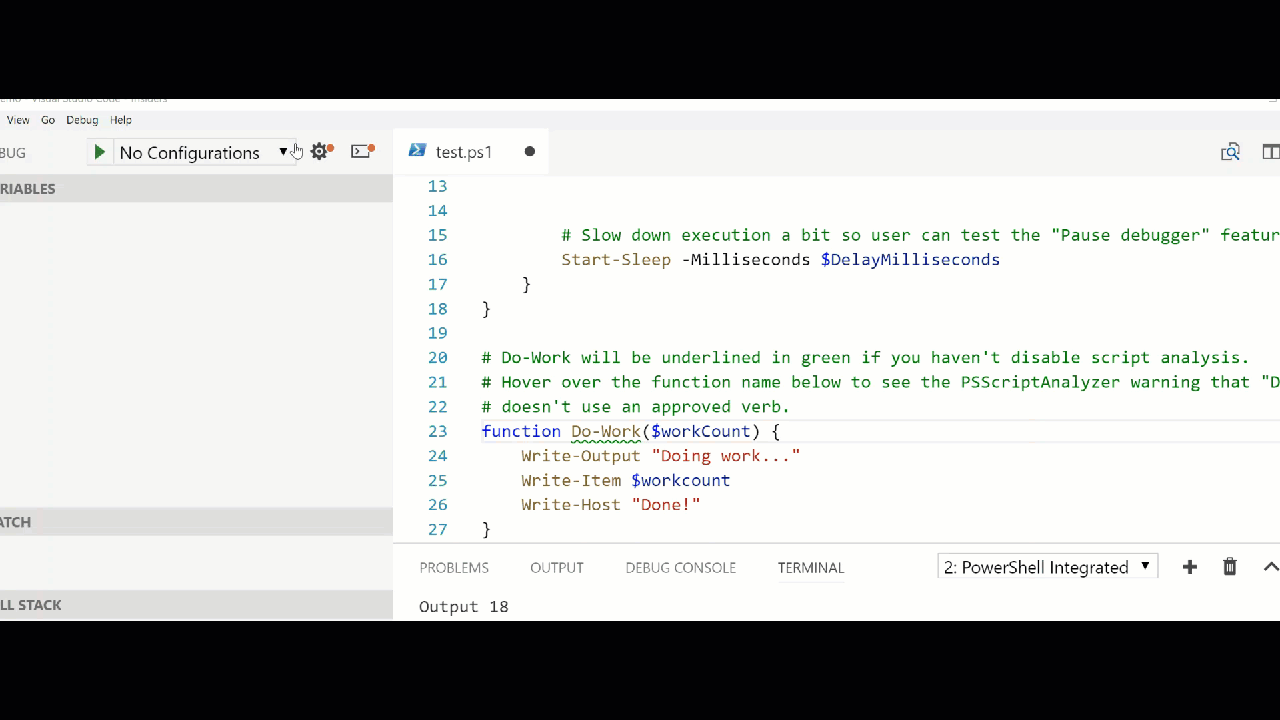Collapse the VARIABLES section header
This screenshot has width=1280, height=720.
196,189
